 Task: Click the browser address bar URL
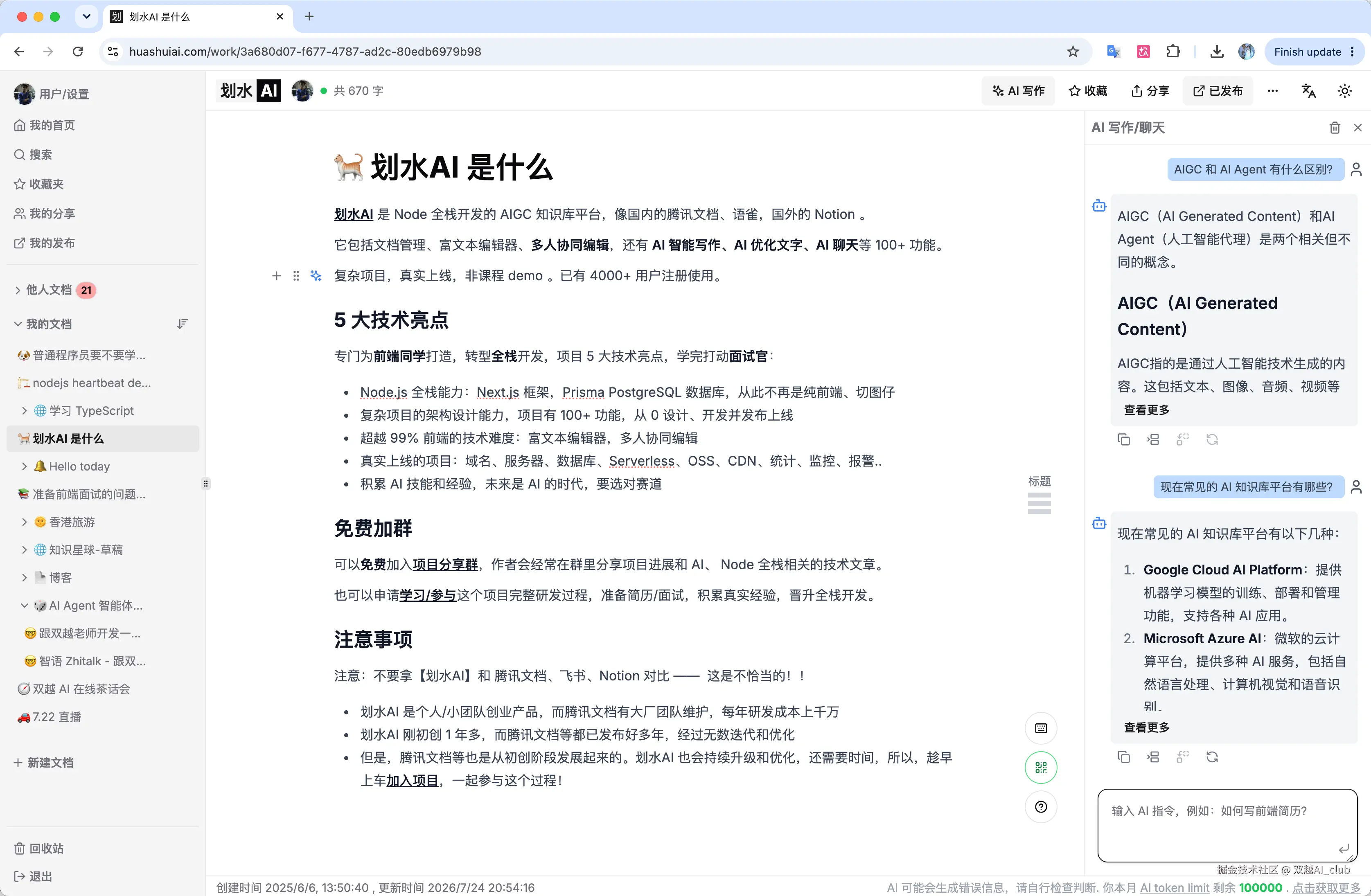point(305,52)
